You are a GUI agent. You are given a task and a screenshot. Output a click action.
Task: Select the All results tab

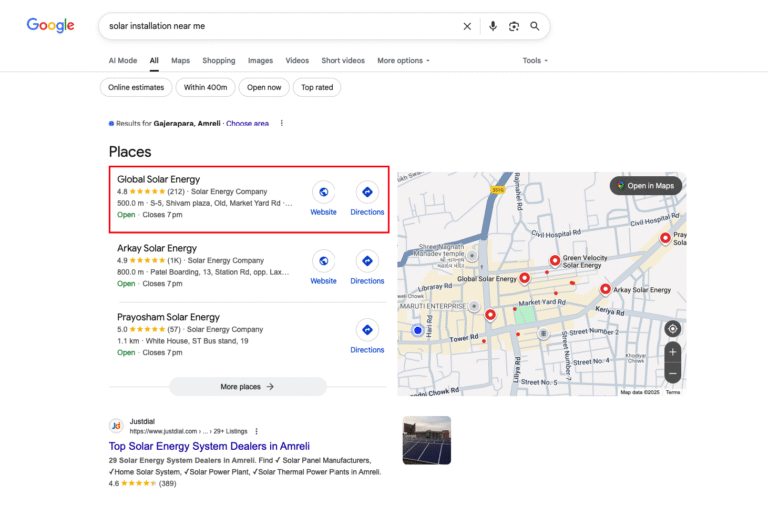[x=154, y=61]
